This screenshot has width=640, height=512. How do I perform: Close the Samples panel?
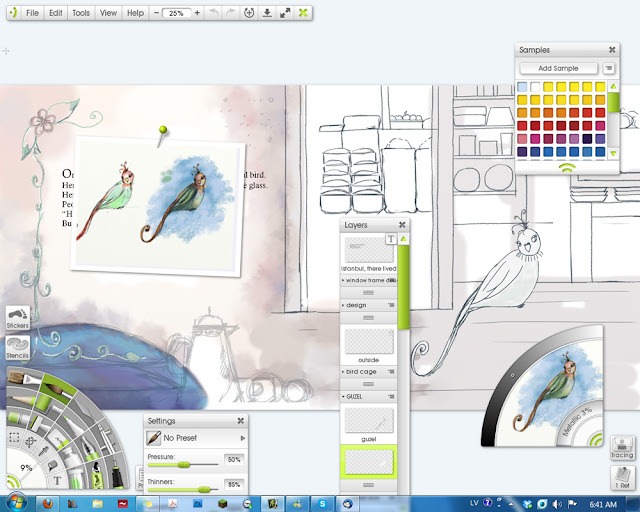click(x=612, y=50)
